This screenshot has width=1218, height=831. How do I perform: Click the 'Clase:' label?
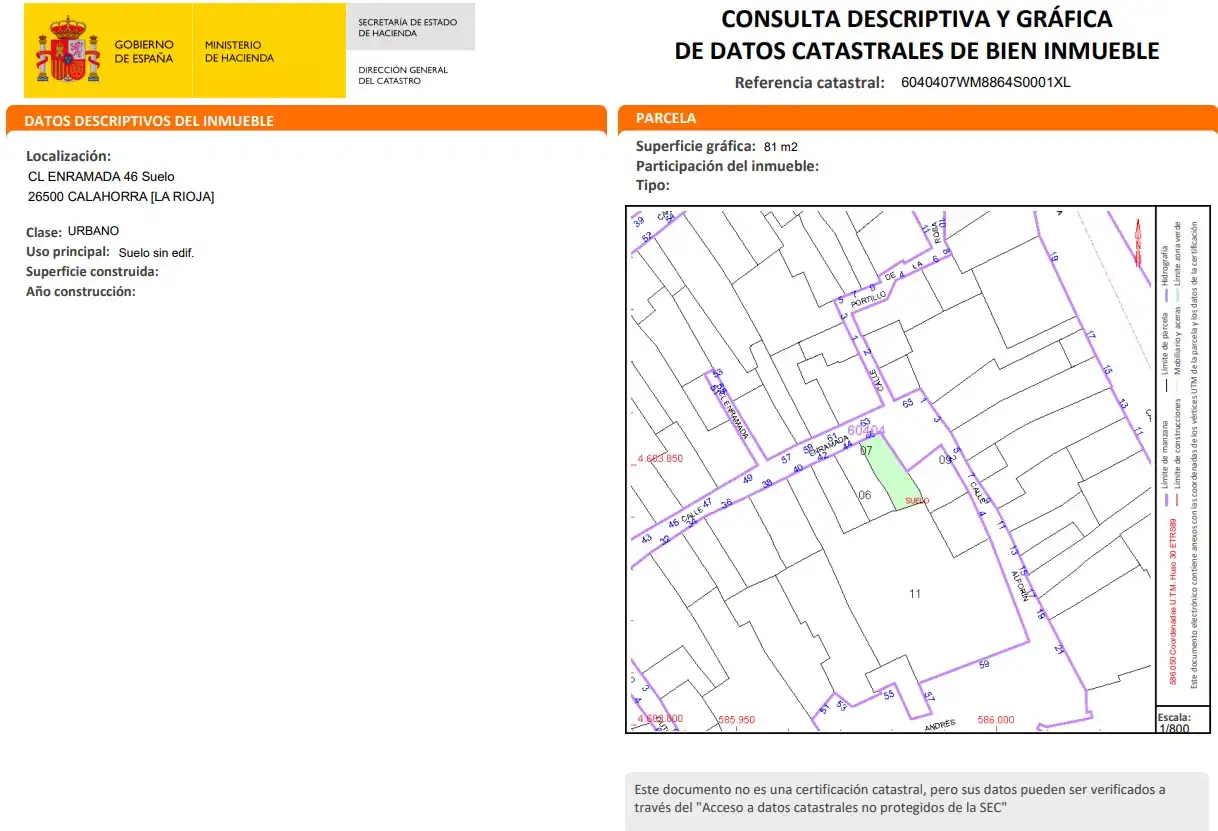[44, 232]
